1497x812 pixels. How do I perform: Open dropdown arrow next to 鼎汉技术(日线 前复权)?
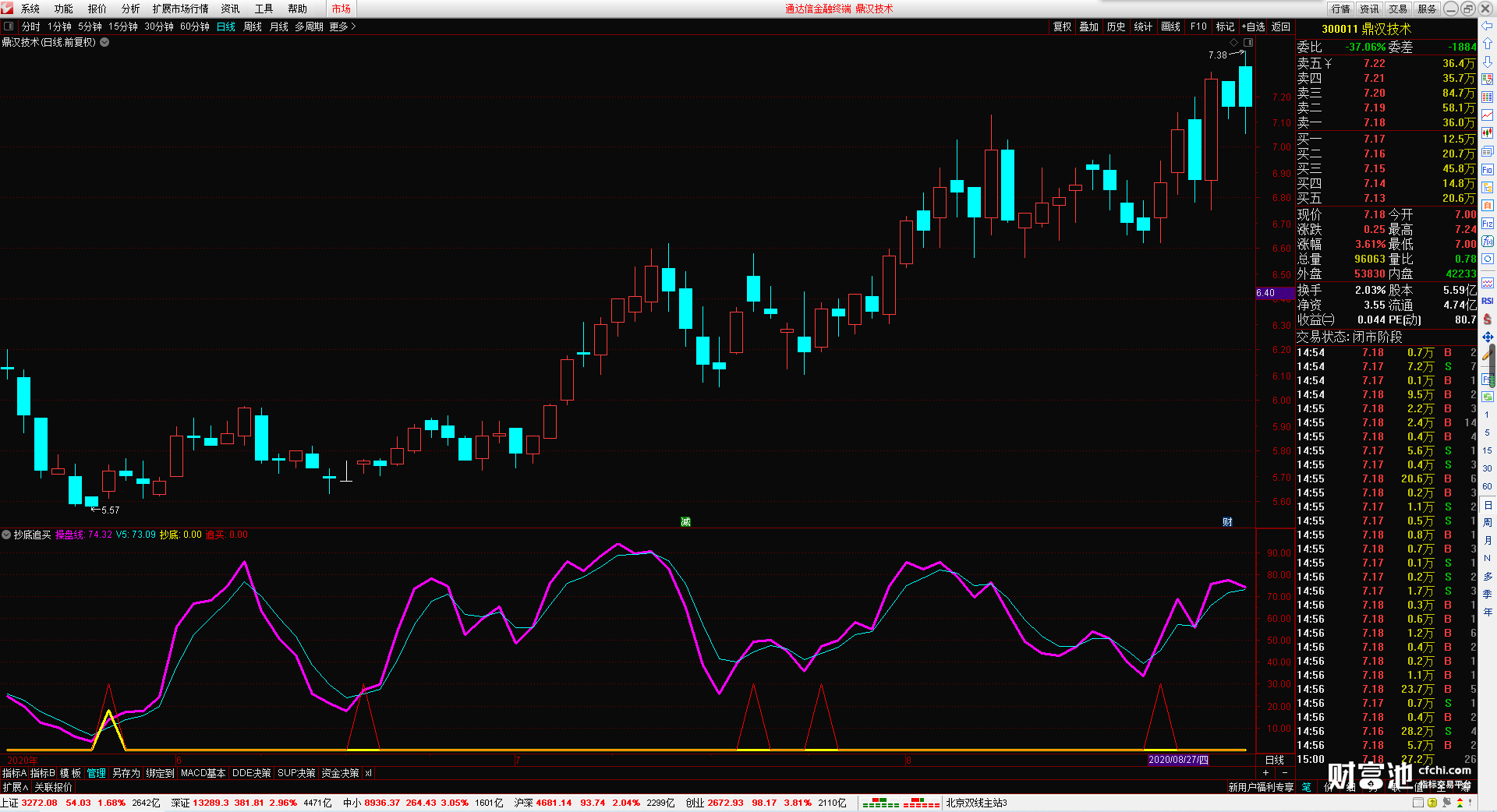click(x=104, y=42)
